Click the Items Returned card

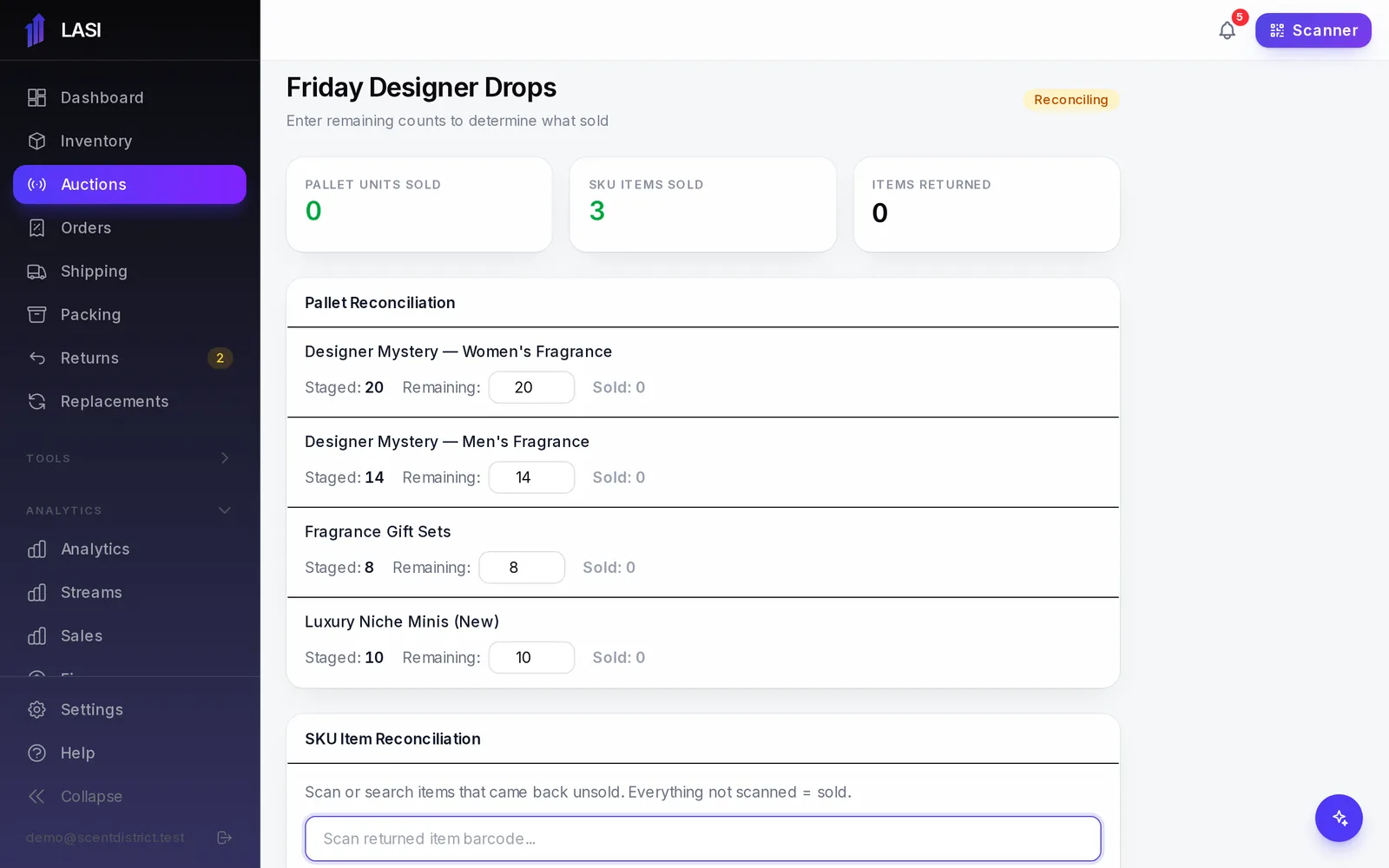[987, 205]
